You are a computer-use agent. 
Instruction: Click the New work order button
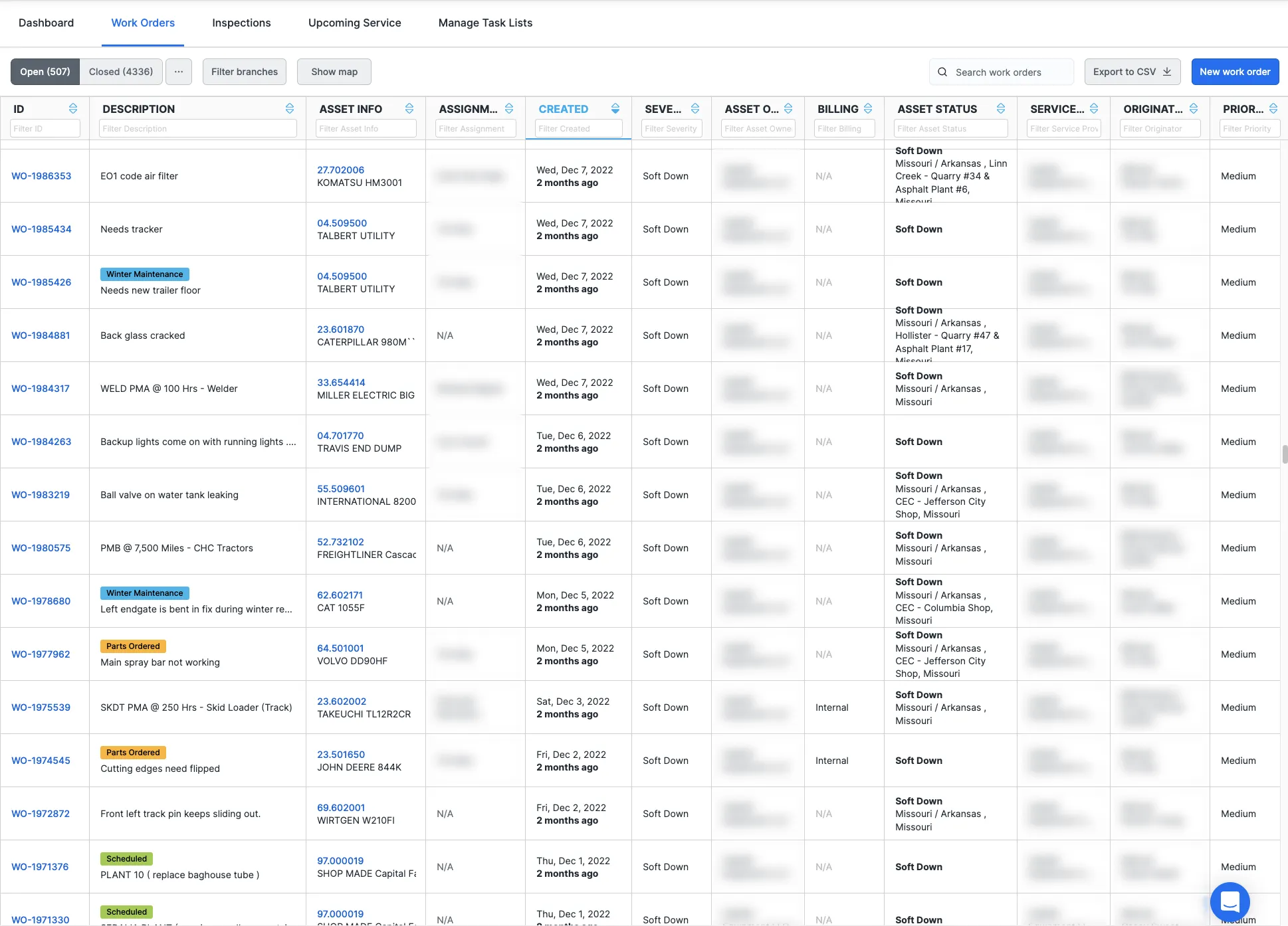1234,72
